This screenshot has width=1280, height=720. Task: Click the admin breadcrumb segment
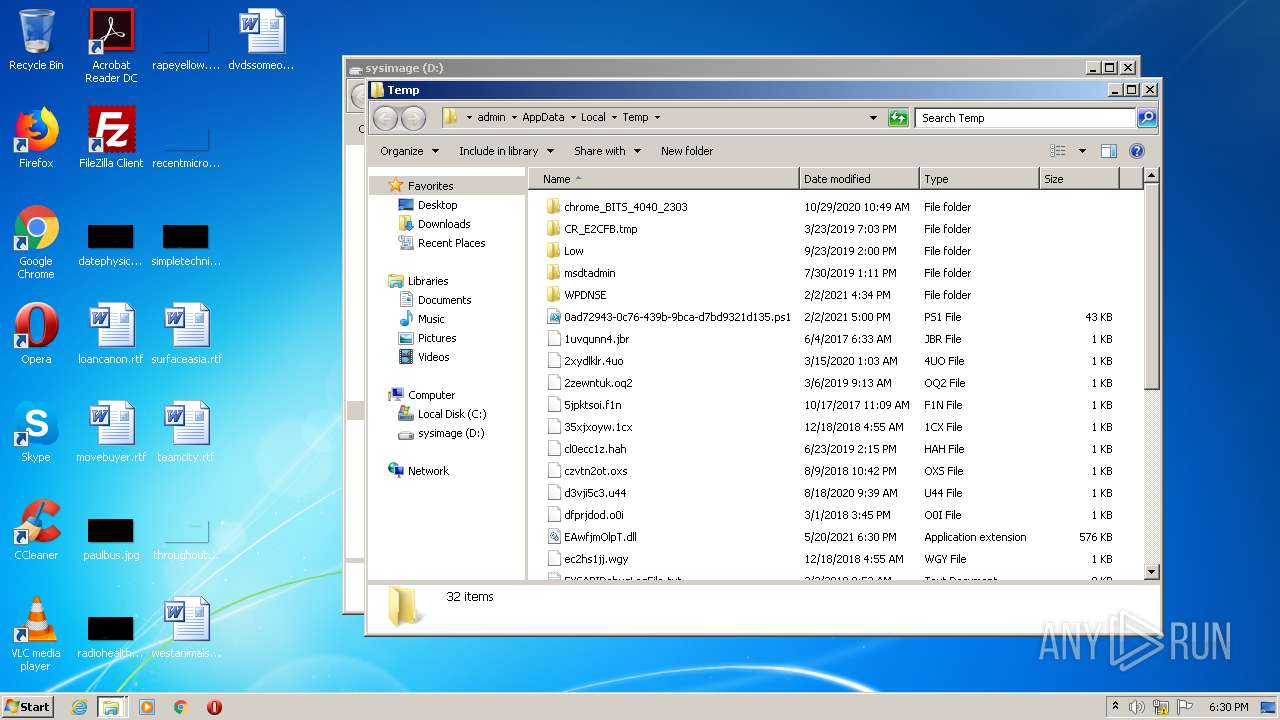pos(491,118)
